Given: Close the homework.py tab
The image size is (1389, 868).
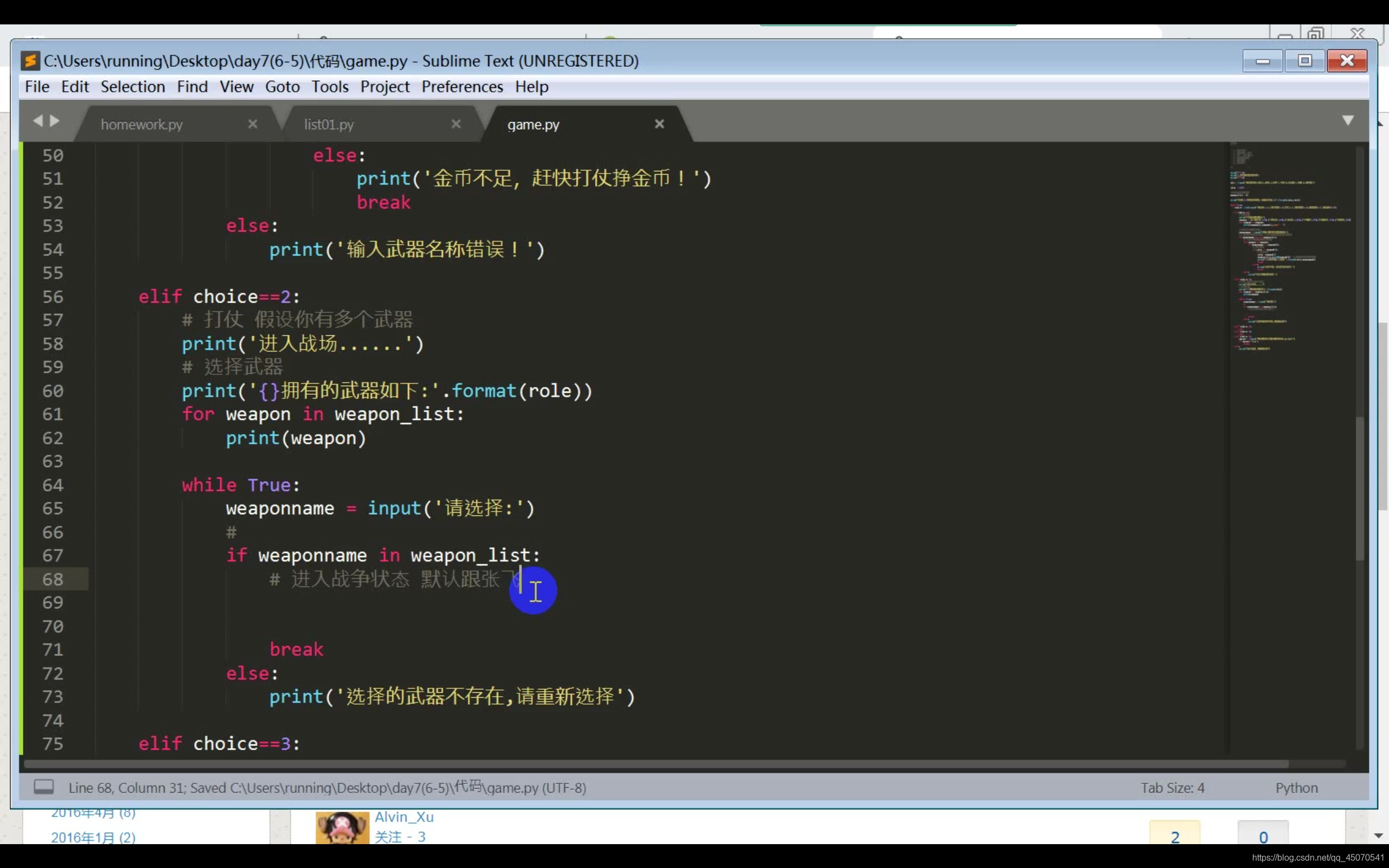Looking at the screenshot, I should 252,124.
